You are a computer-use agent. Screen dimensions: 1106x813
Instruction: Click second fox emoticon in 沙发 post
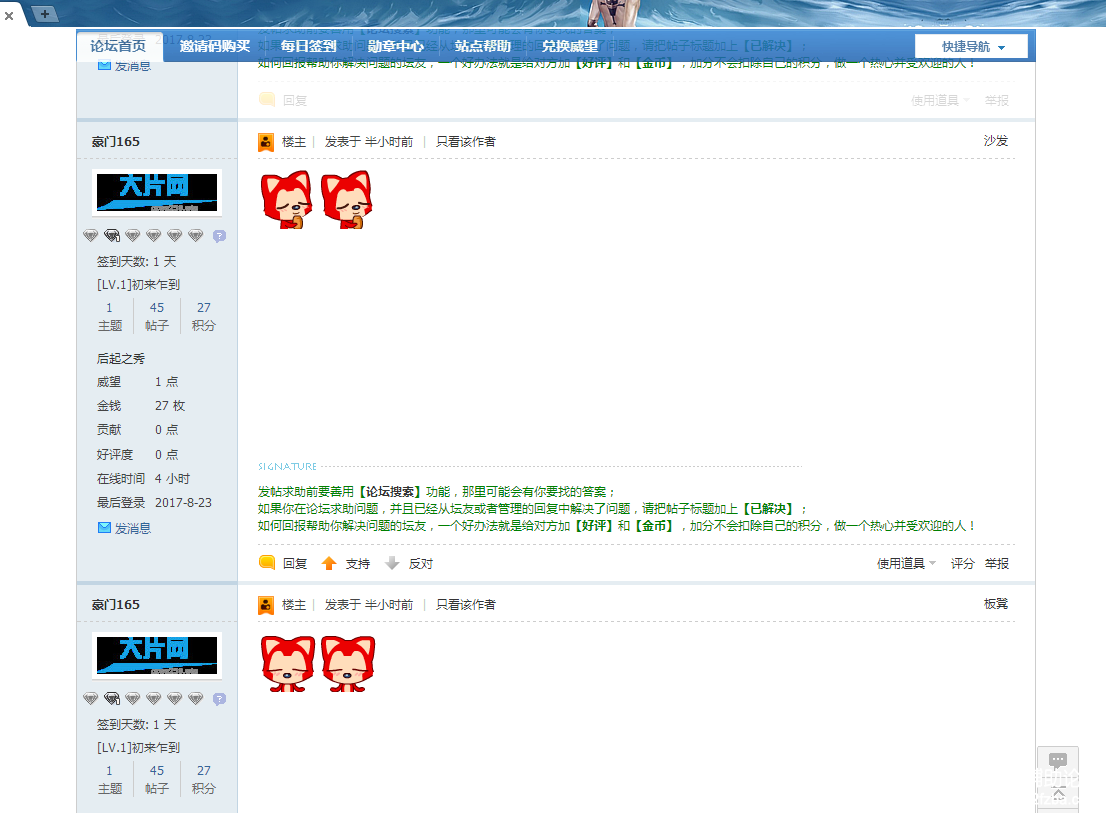click(347, 200)
